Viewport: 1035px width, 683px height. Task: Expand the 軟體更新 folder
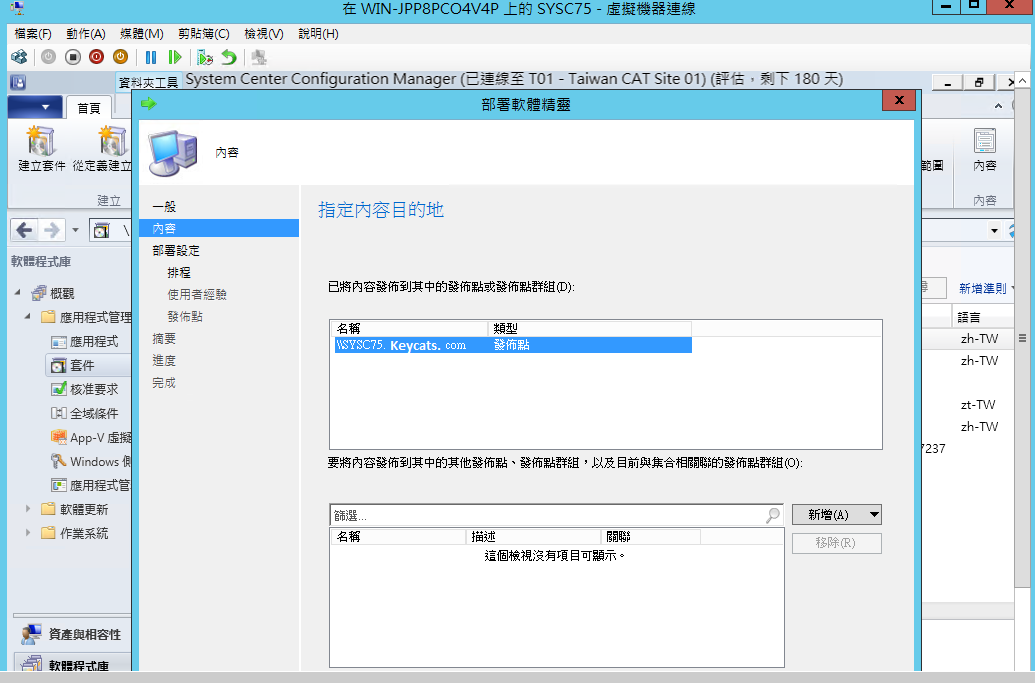pos(28,509)
